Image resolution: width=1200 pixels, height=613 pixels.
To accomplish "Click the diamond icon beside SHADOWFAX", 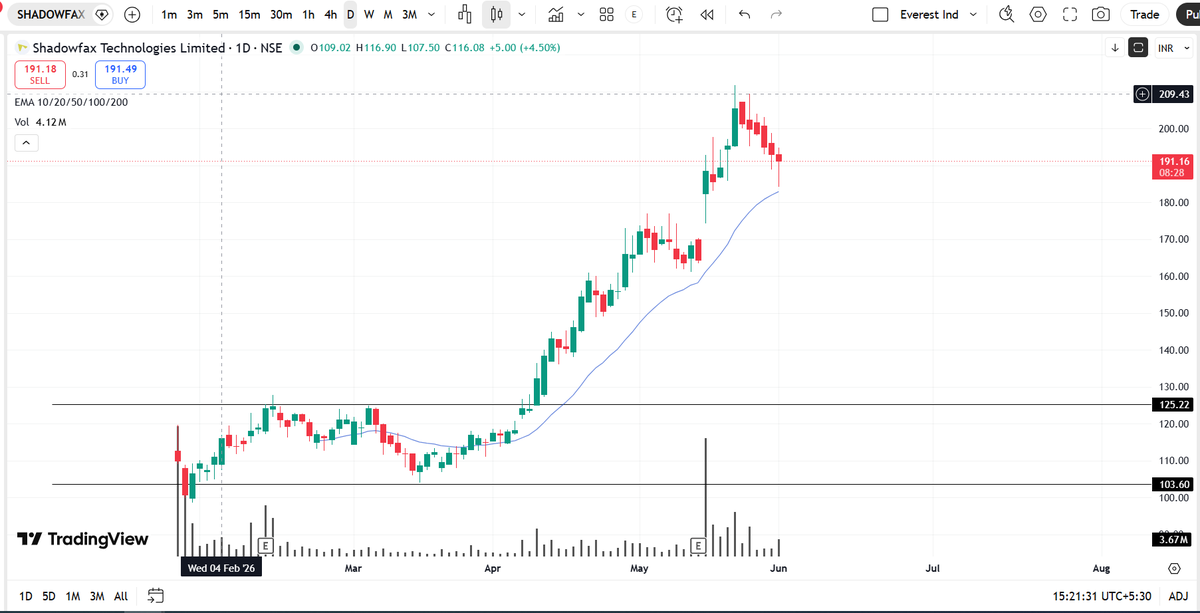I will [102, 14].
